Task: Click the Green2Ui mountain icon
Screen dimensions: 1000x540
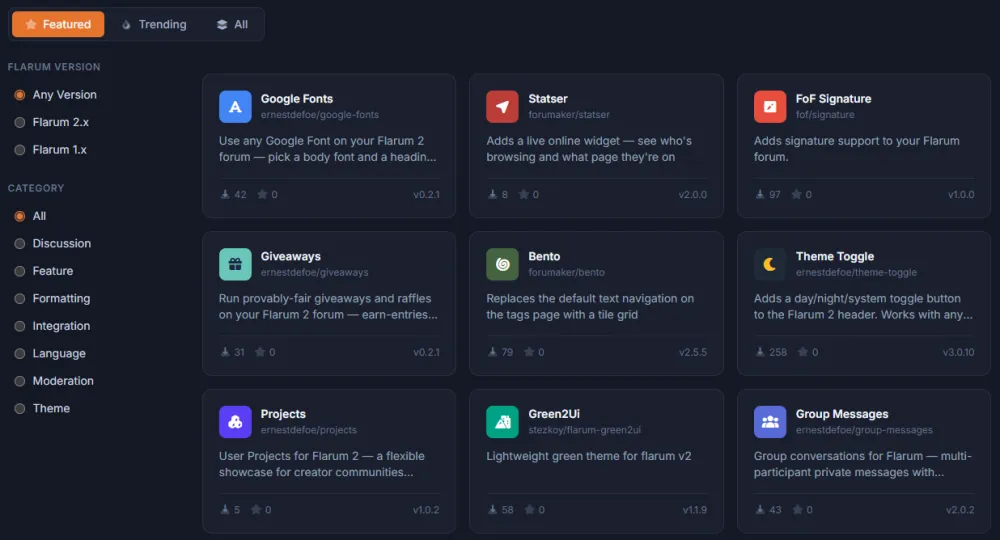Action: [x=503, y=421]
